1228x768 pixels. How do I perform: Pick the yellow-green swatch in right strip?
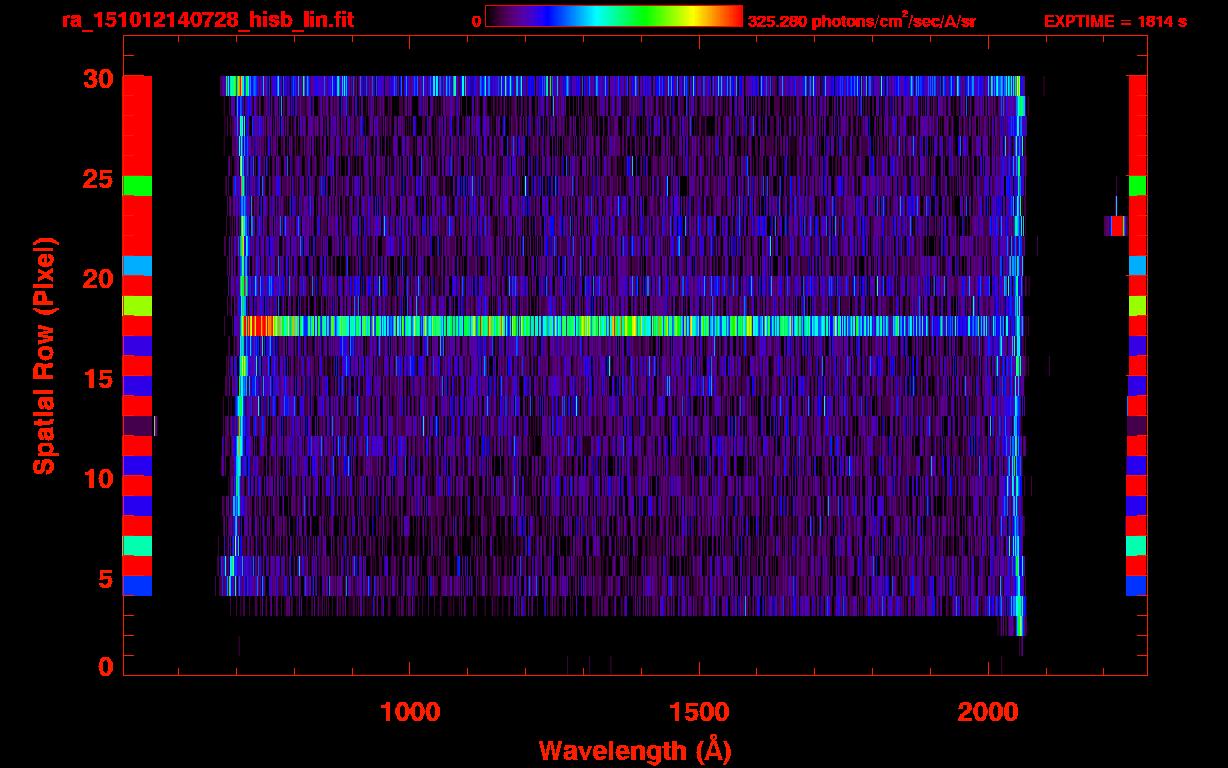tap(1137, 305)
